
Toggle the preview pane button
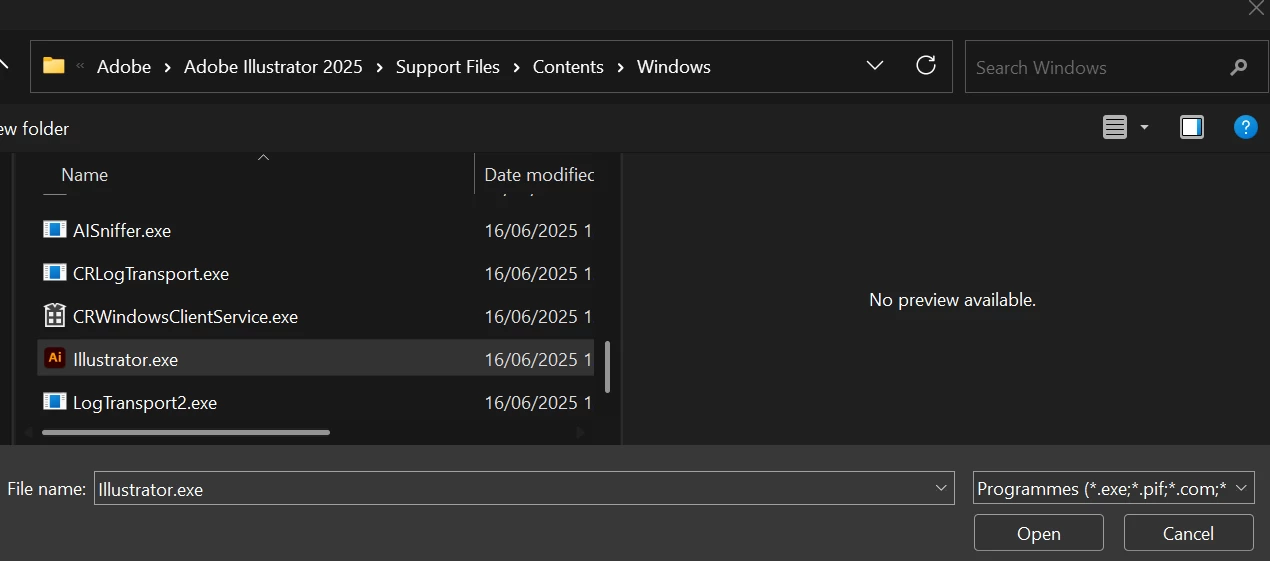point(1192,127)
